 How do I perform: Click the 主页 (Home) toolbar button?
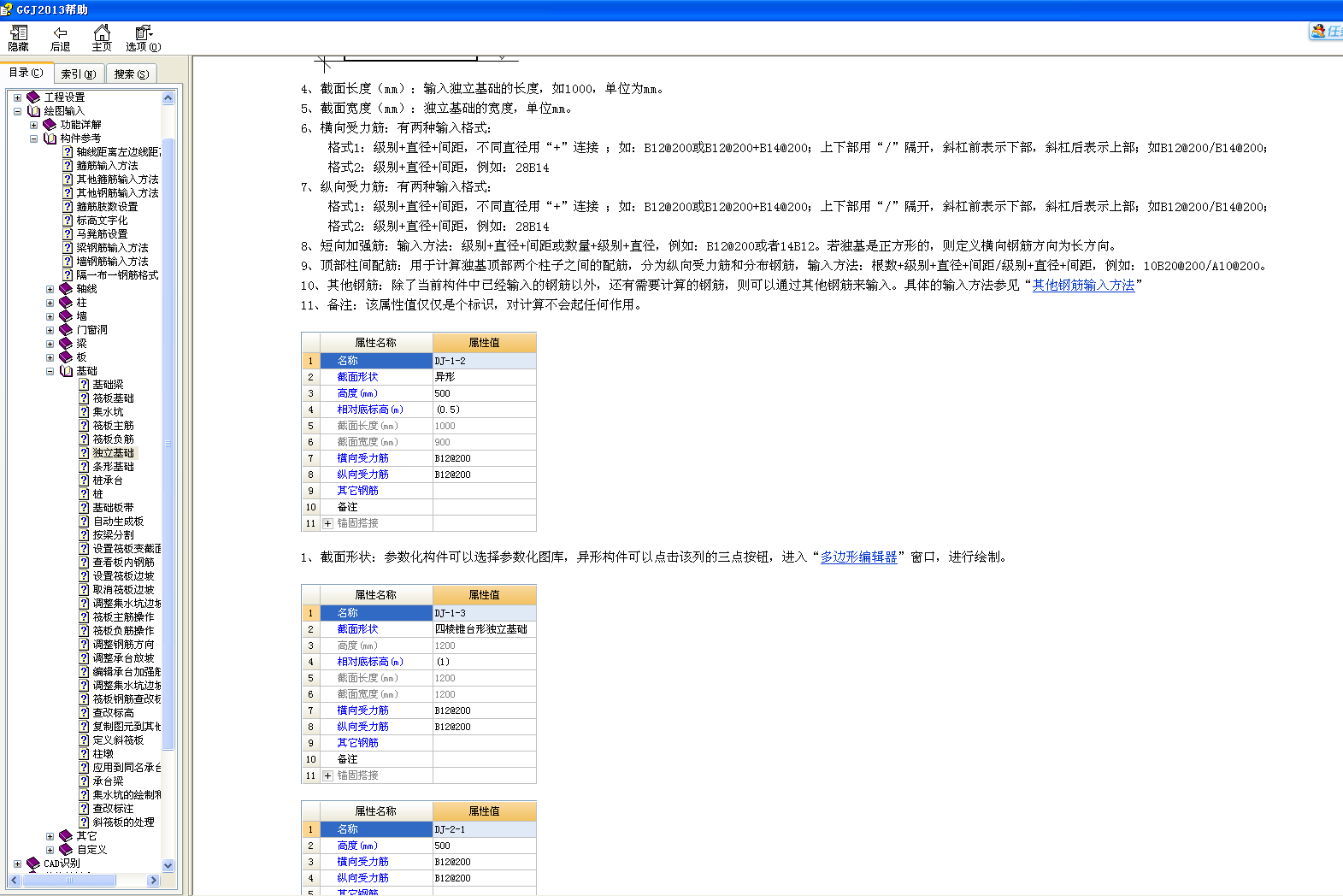pos(102,38)
